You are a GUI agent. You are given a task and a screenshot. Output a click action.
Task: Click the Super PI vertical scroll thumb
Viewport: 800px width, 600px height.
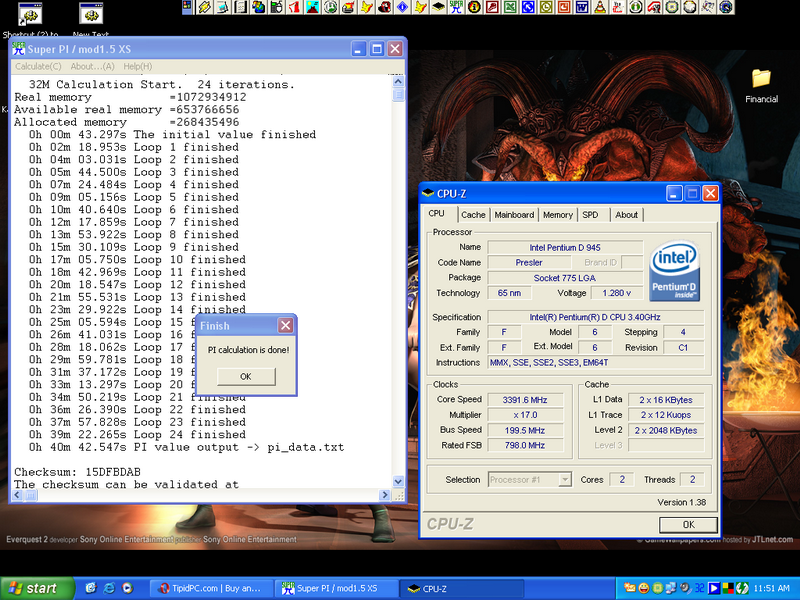pos(398,95)
